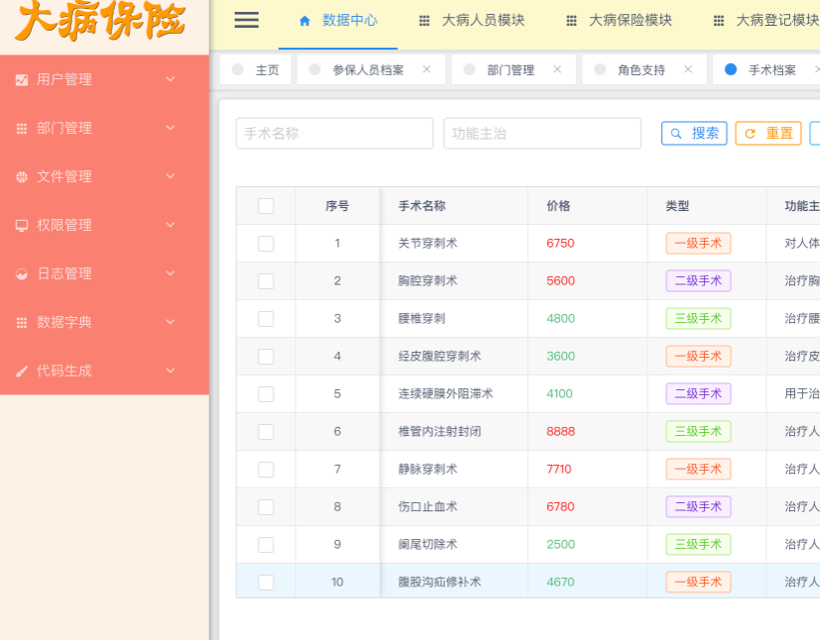Viewport: 820px width, 640px height.
Task: Toggle the hamburger menu to collapse the sidebar
Action: [x=246, y=20]
